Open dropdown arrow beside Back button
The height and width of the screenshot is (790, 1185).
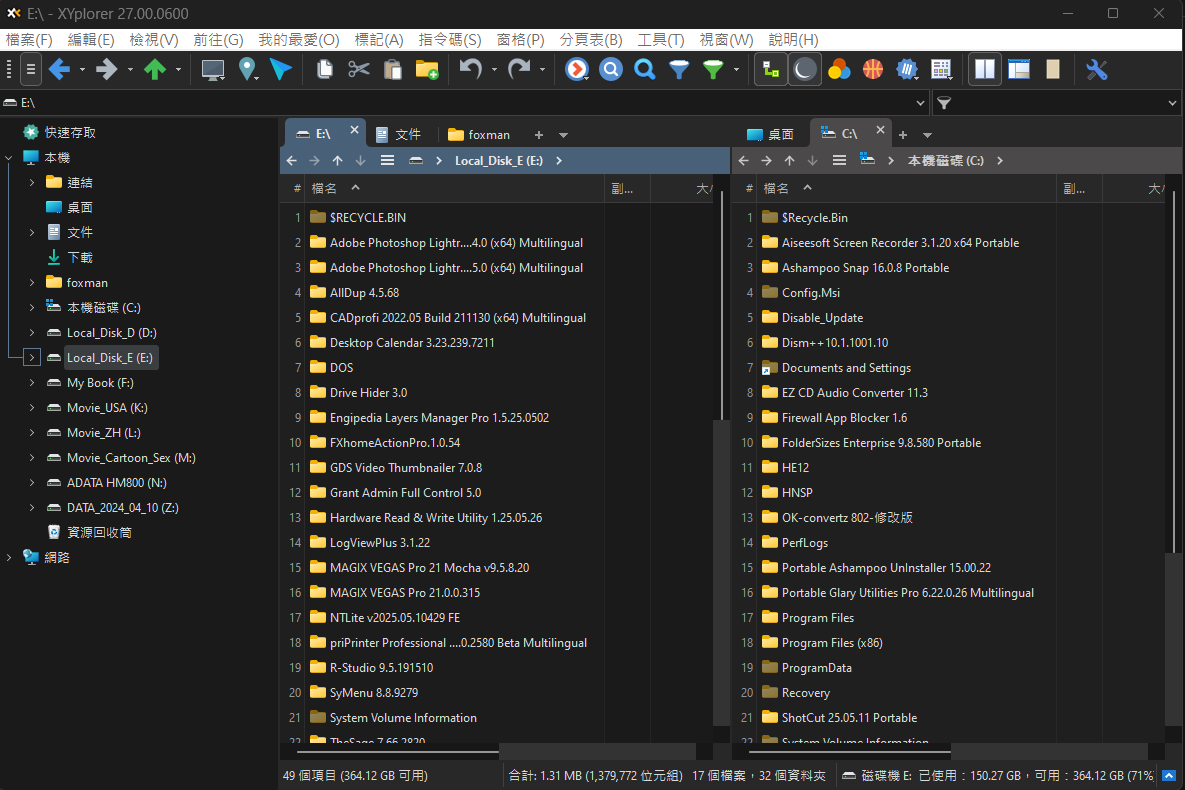click(82, 70)
